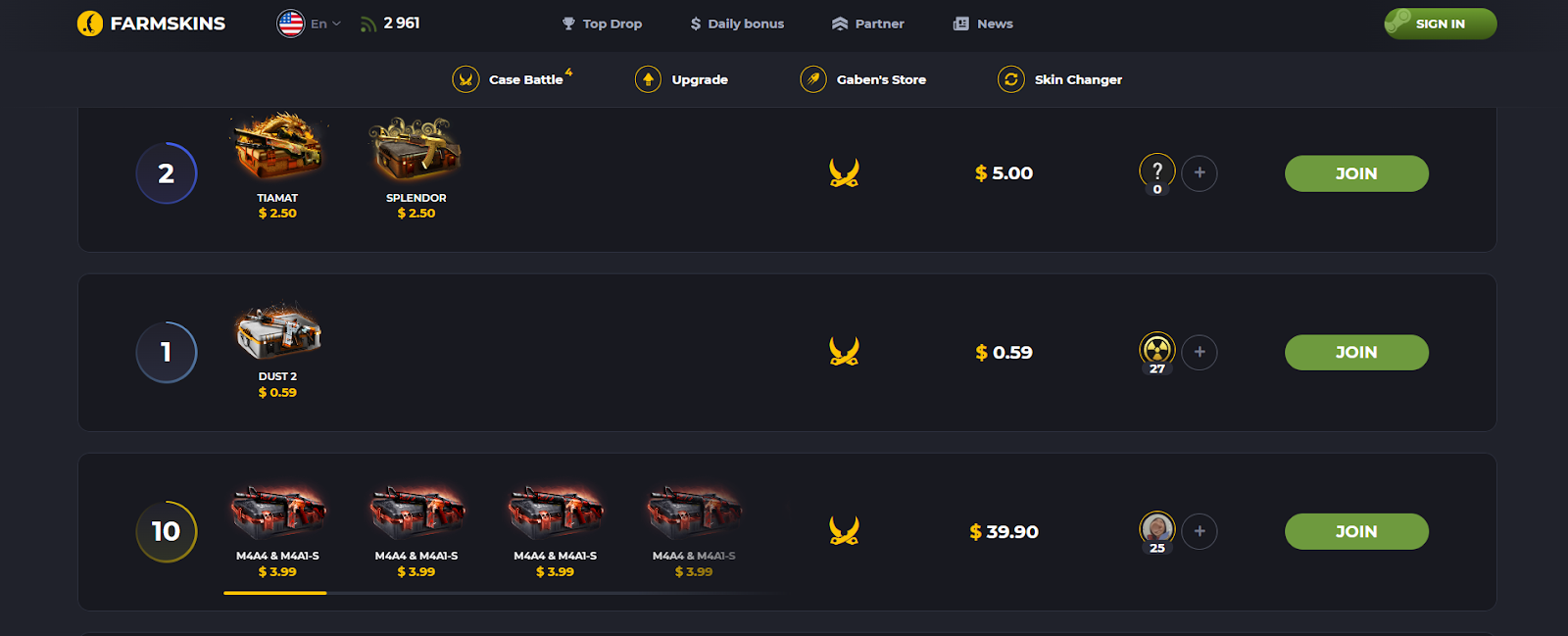The height and width of the screenshot is (636, 1568).
Task: Add a player slot in the $5.00 battle
Action: click(x=1200, y=173)
